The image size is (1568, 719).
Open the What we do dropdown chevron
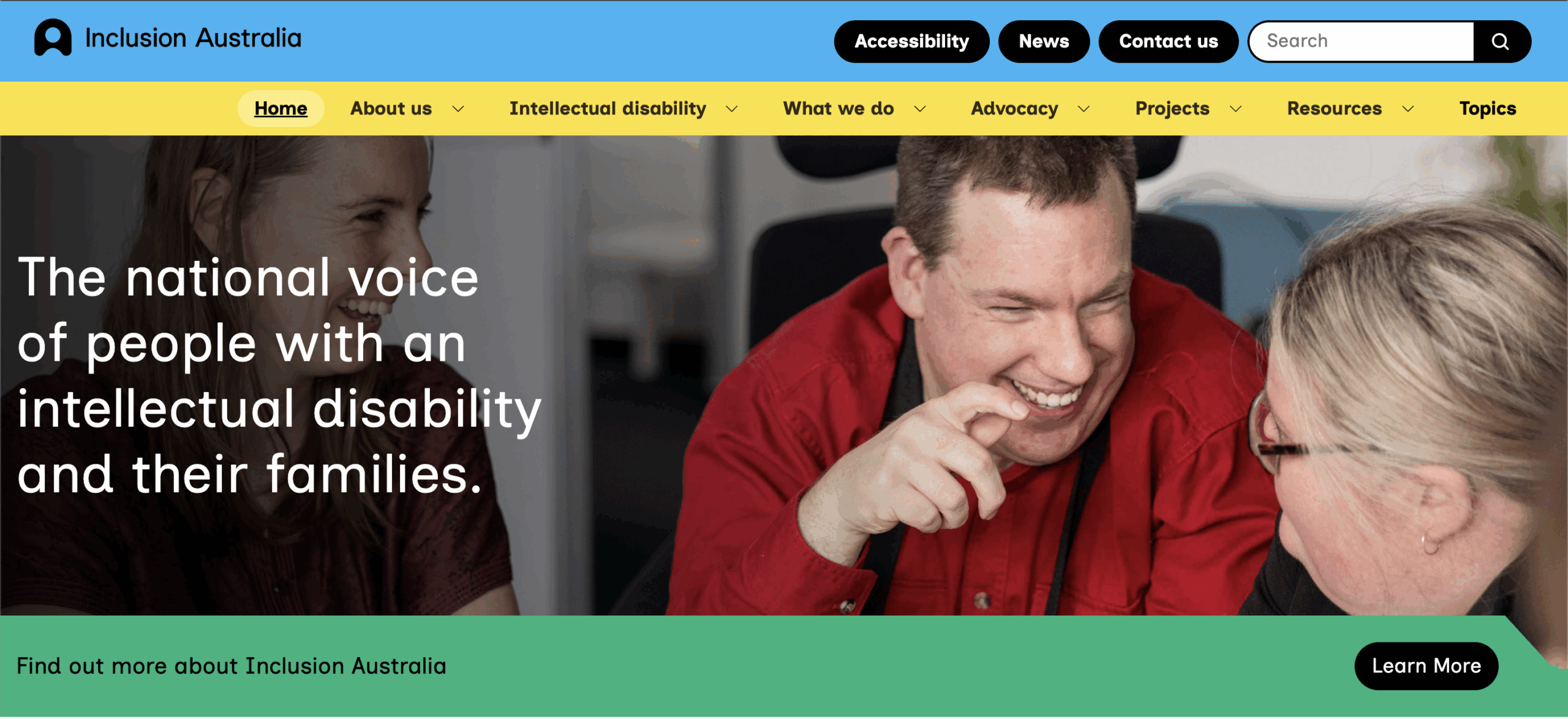(920, 109)
